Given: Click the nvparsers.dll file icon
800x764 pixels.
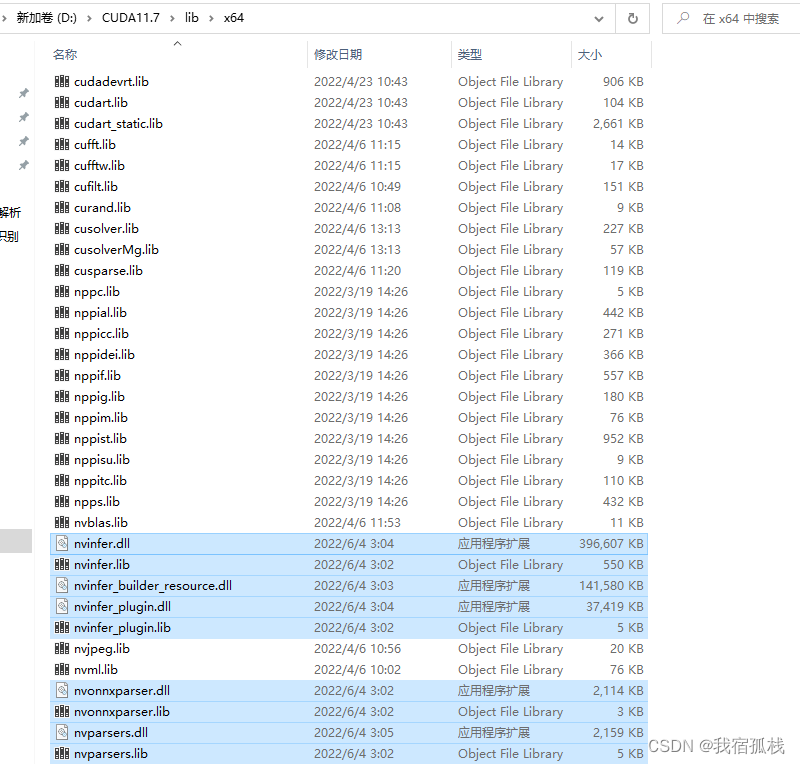Looking at the screenshot, I should coord(62,732).
